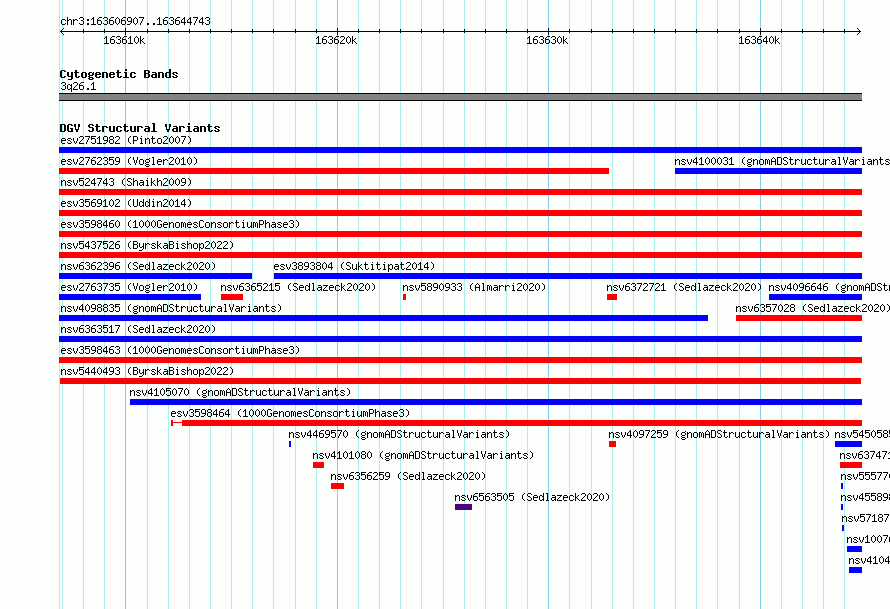Click the DGV Structural Variants track title
890x609 pixels.
140,128
